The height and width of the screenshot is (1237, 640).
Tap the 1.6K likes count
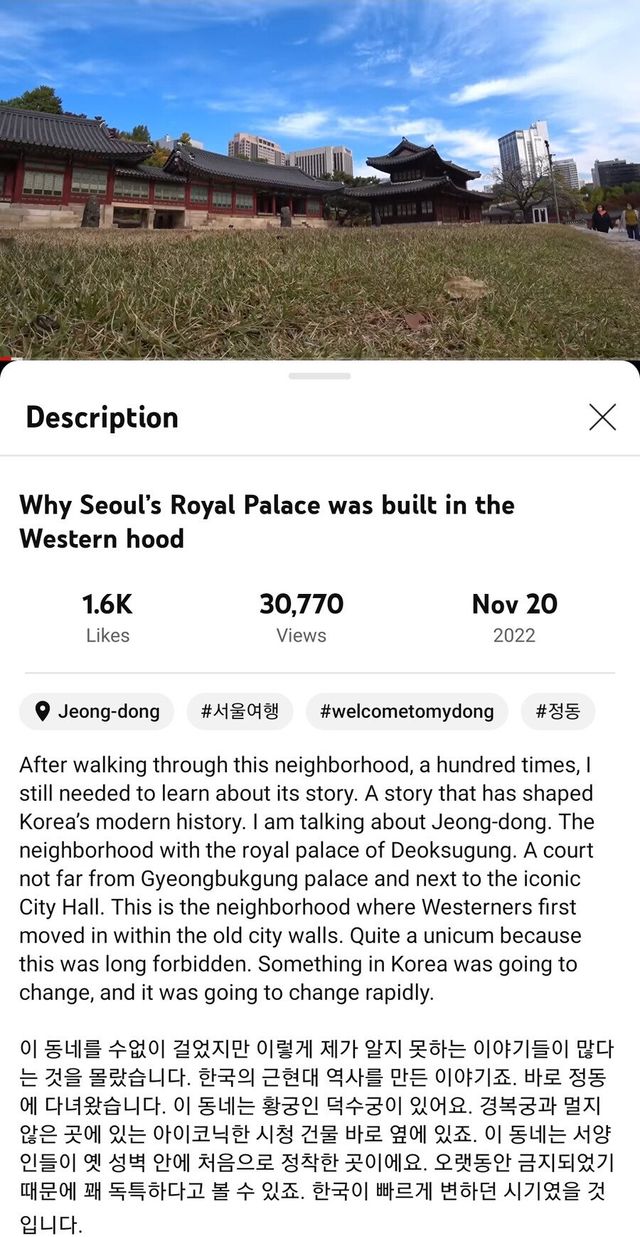pyautogui.click(x=107, y=604)
